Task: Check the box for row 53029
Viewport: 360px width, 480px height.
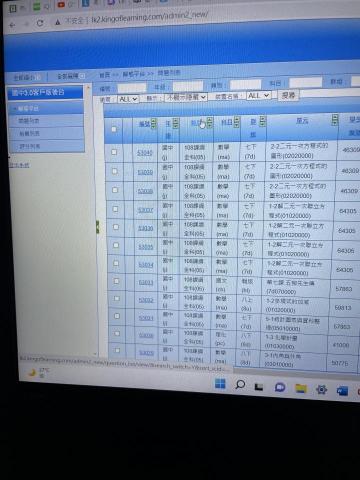Action: coord(117,350)
